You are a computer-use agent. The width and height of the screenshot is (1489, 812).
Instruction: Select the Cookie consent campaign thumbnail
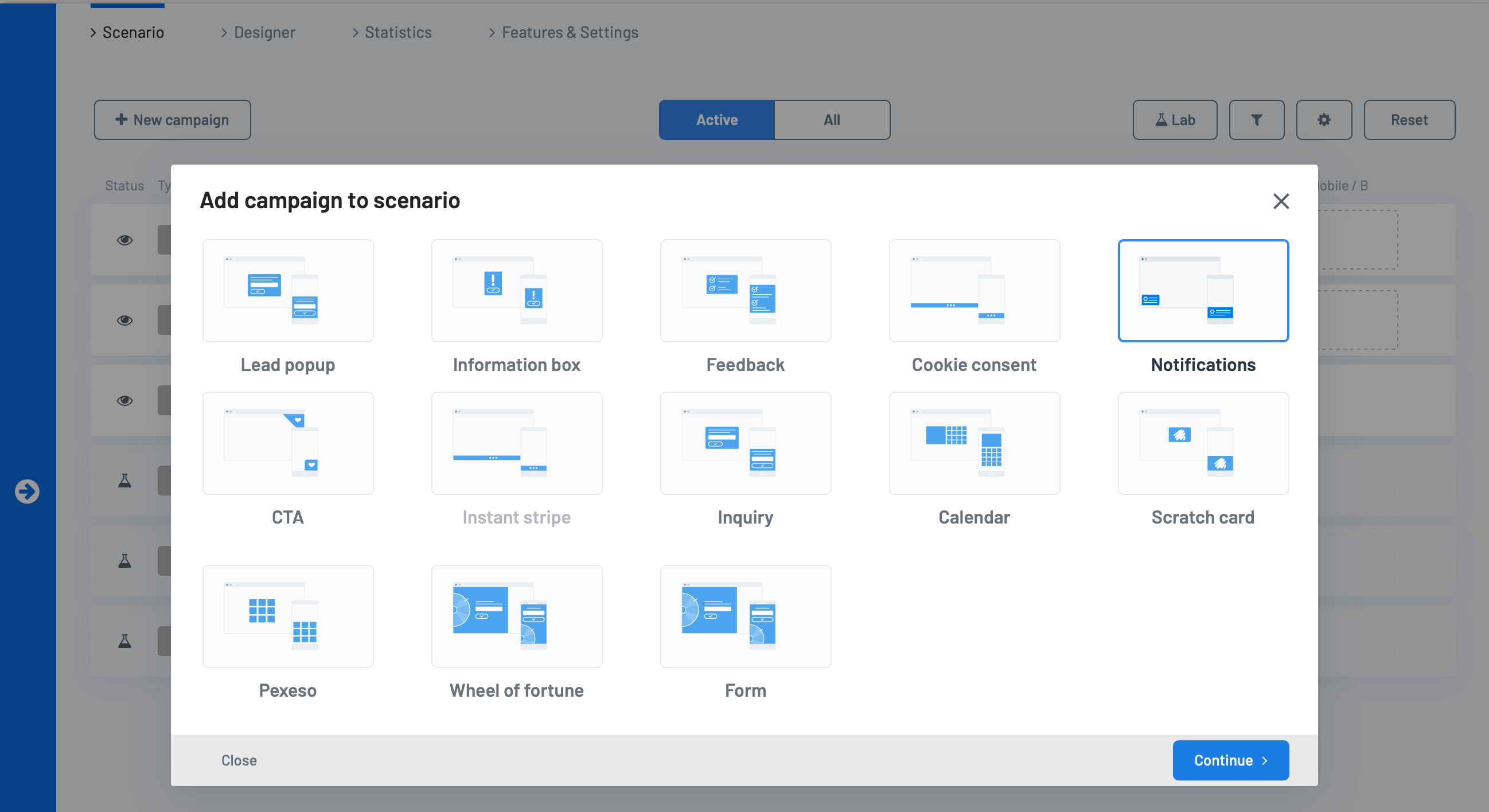[975, 291]
